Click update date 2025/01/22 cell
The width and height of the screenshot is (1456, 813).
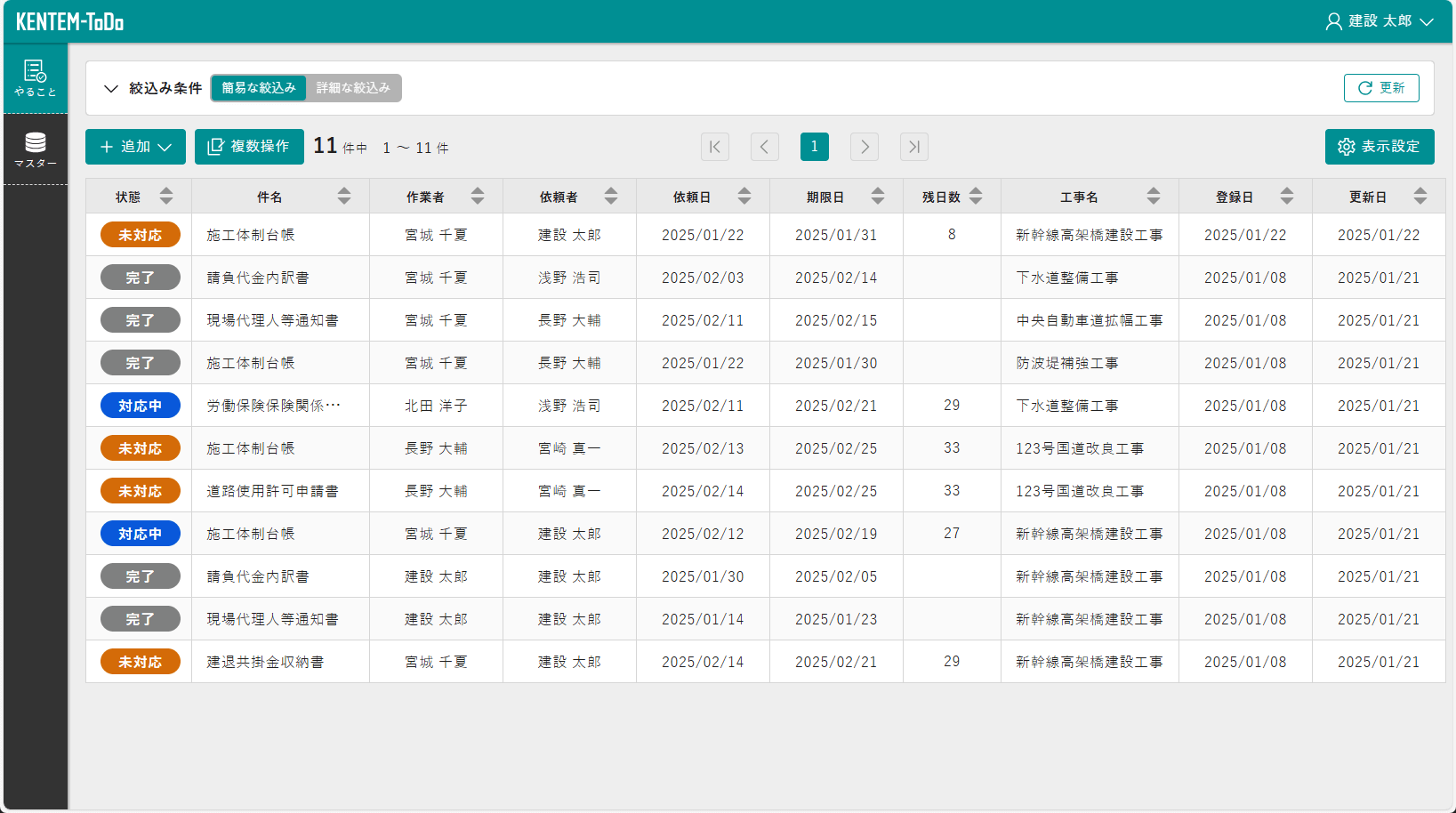point(1379,235)
